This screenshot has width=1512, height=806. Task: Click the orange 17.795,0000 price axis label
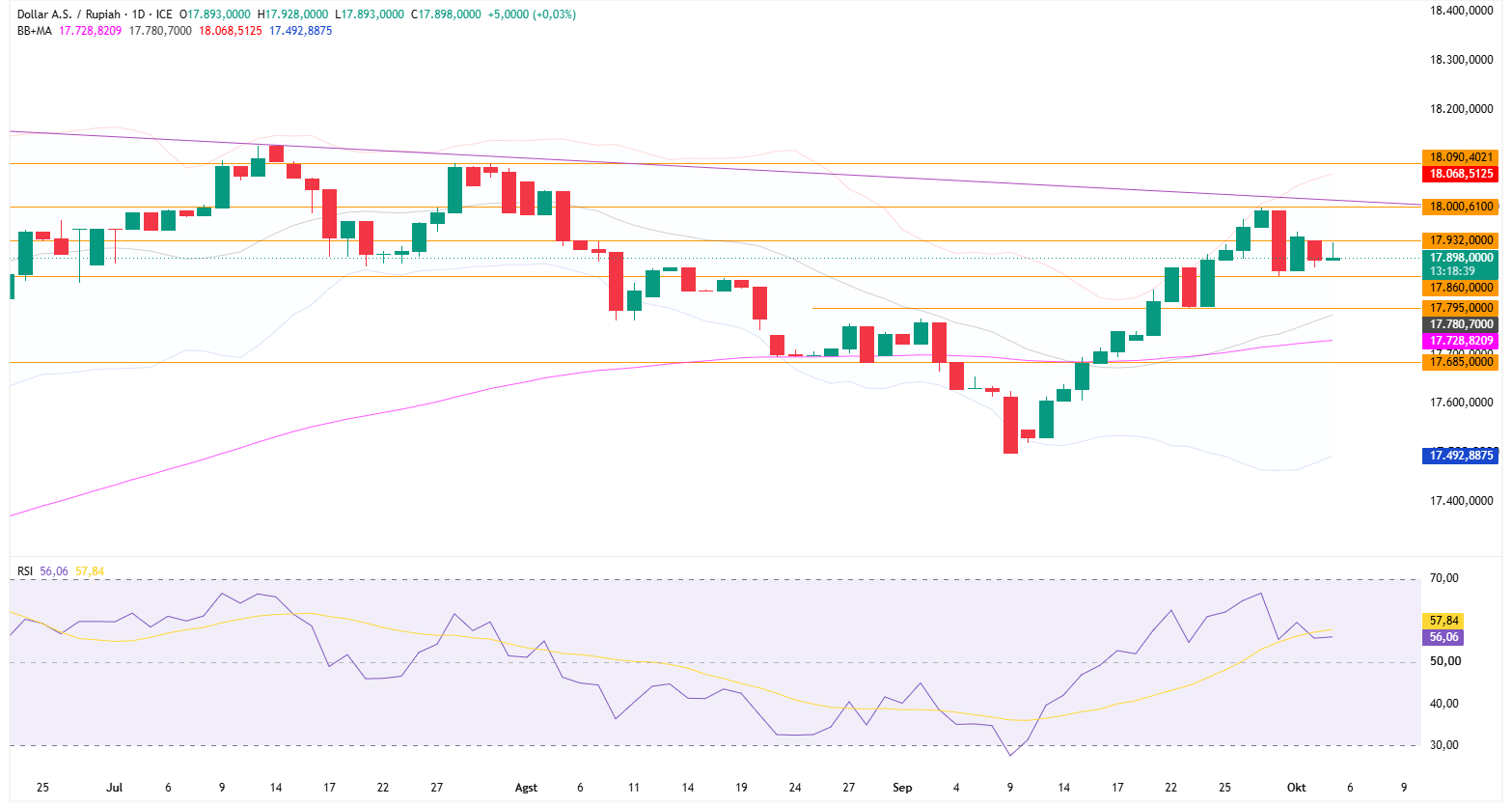coord(1461,308)
